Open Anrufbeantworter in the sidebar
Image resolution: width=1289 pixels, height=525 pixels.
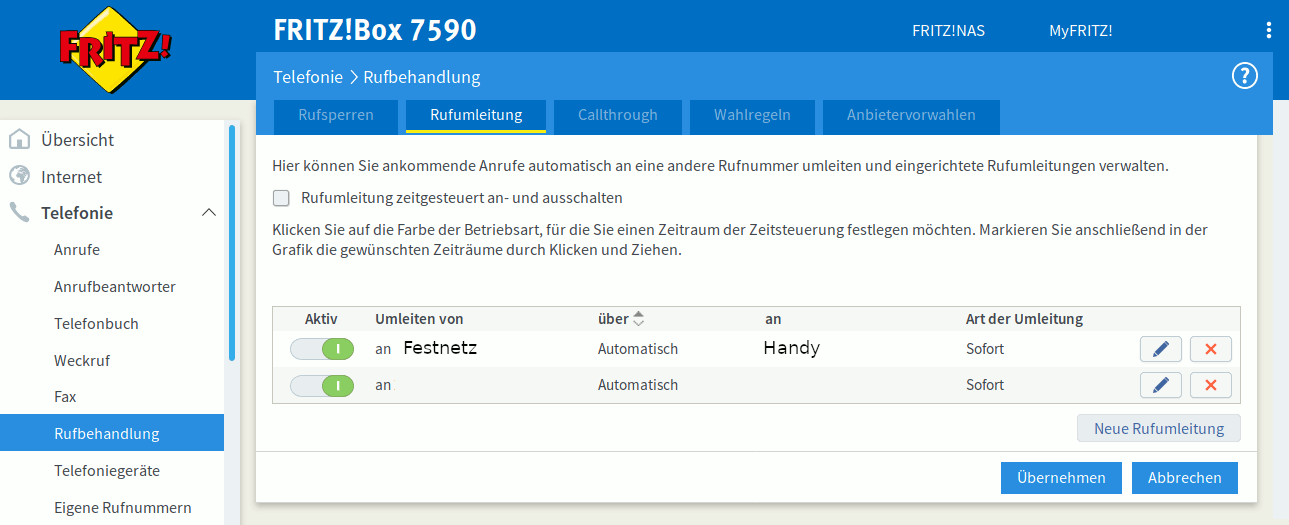pyautogui.click(x=112, y=287)
